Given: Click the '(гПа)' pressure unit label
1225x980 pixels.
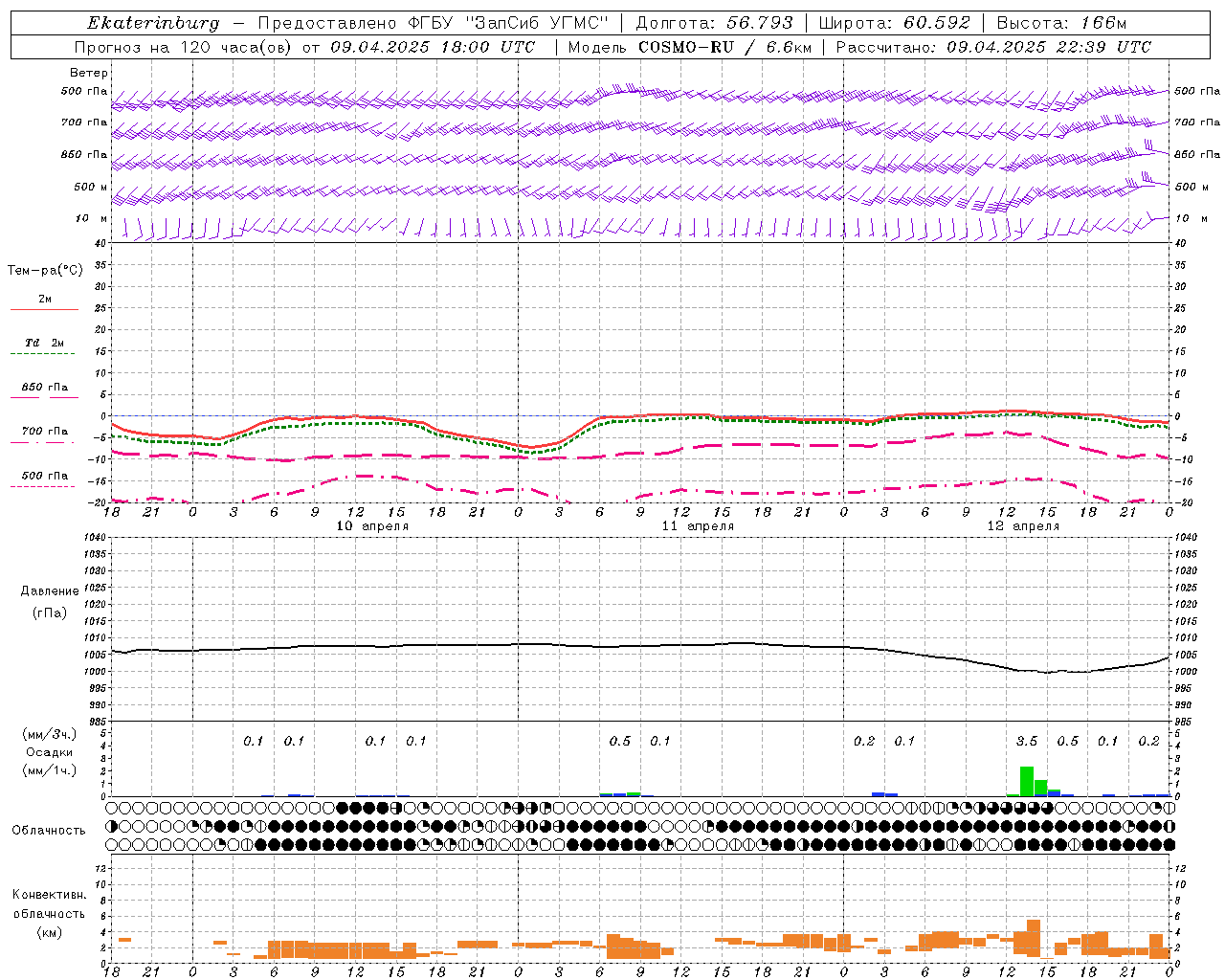Looking at the screenshot, I should coord(50,612).
